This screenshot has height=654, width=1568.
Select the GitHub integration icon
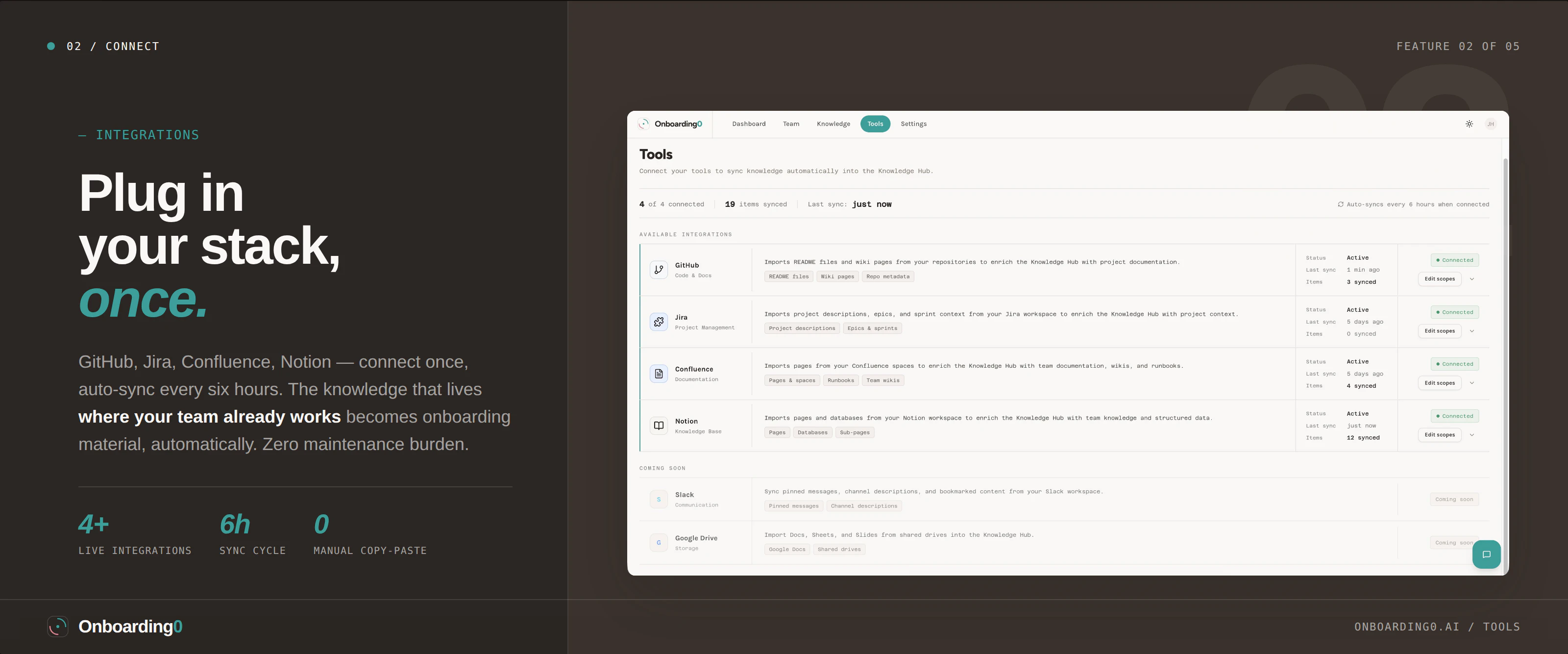(658, 269)
